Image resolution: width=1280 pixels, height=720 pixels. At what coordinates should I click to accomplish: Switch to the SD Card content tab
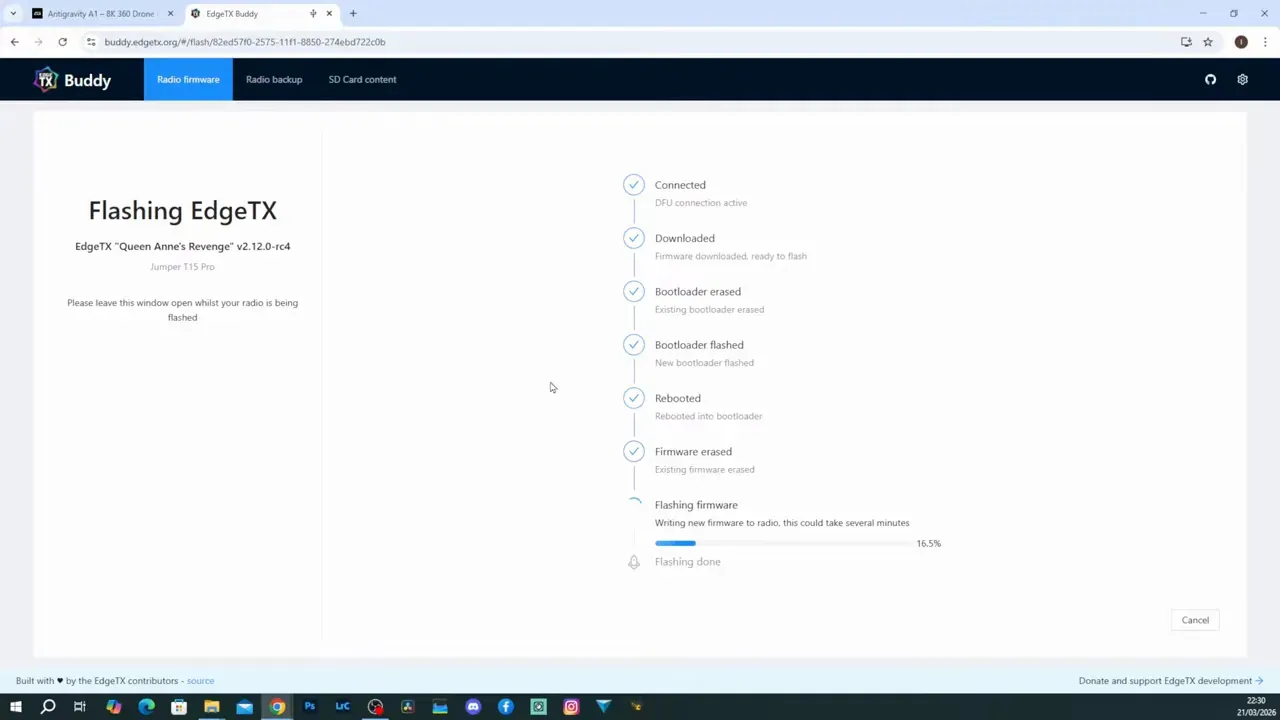point(362,79)
